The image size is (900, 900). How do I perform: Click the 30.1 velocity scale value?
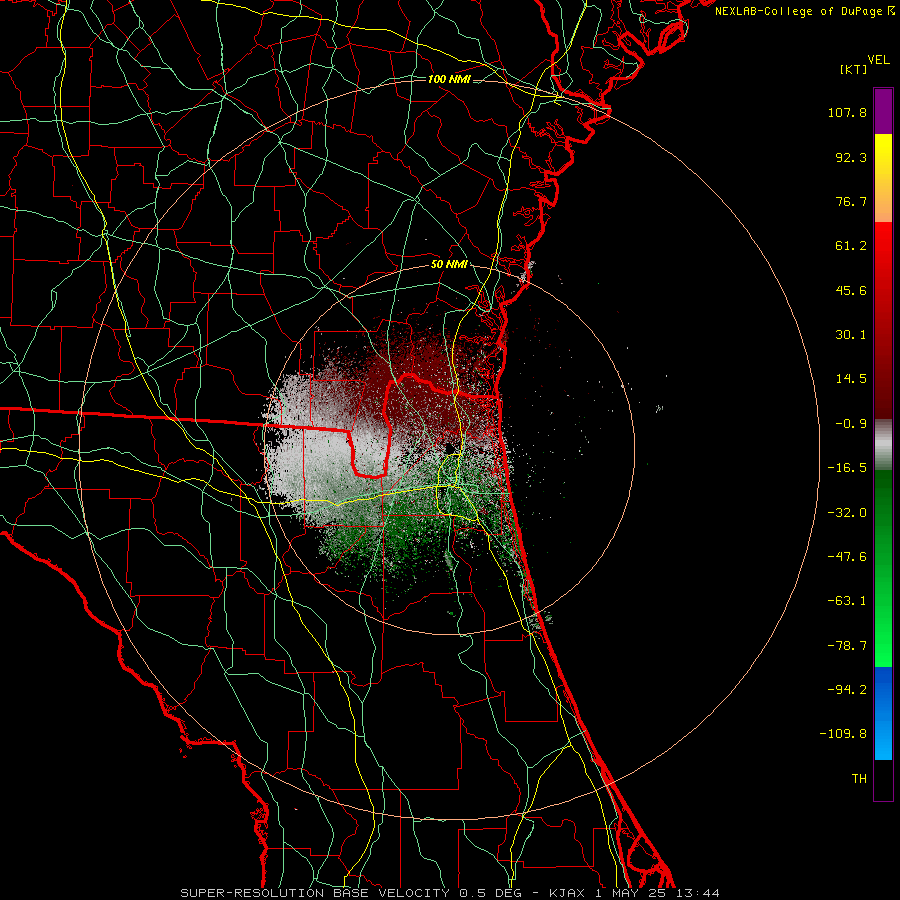pos(851,335)
